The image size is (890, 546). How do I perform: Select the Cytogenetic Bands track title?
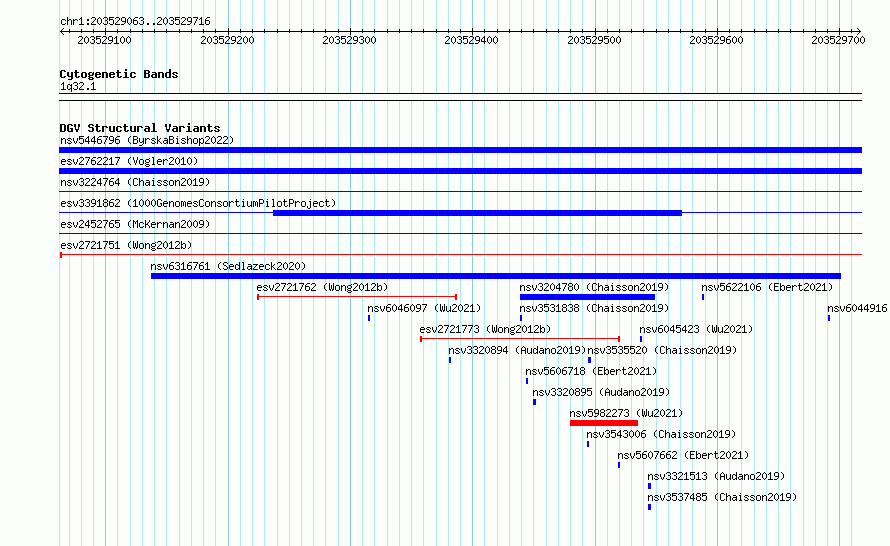119,74
